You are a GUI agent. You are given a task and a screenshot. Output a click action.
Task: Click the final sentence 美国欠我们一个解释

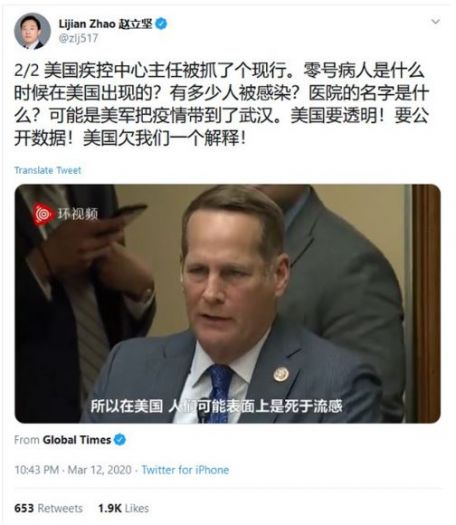165,138
